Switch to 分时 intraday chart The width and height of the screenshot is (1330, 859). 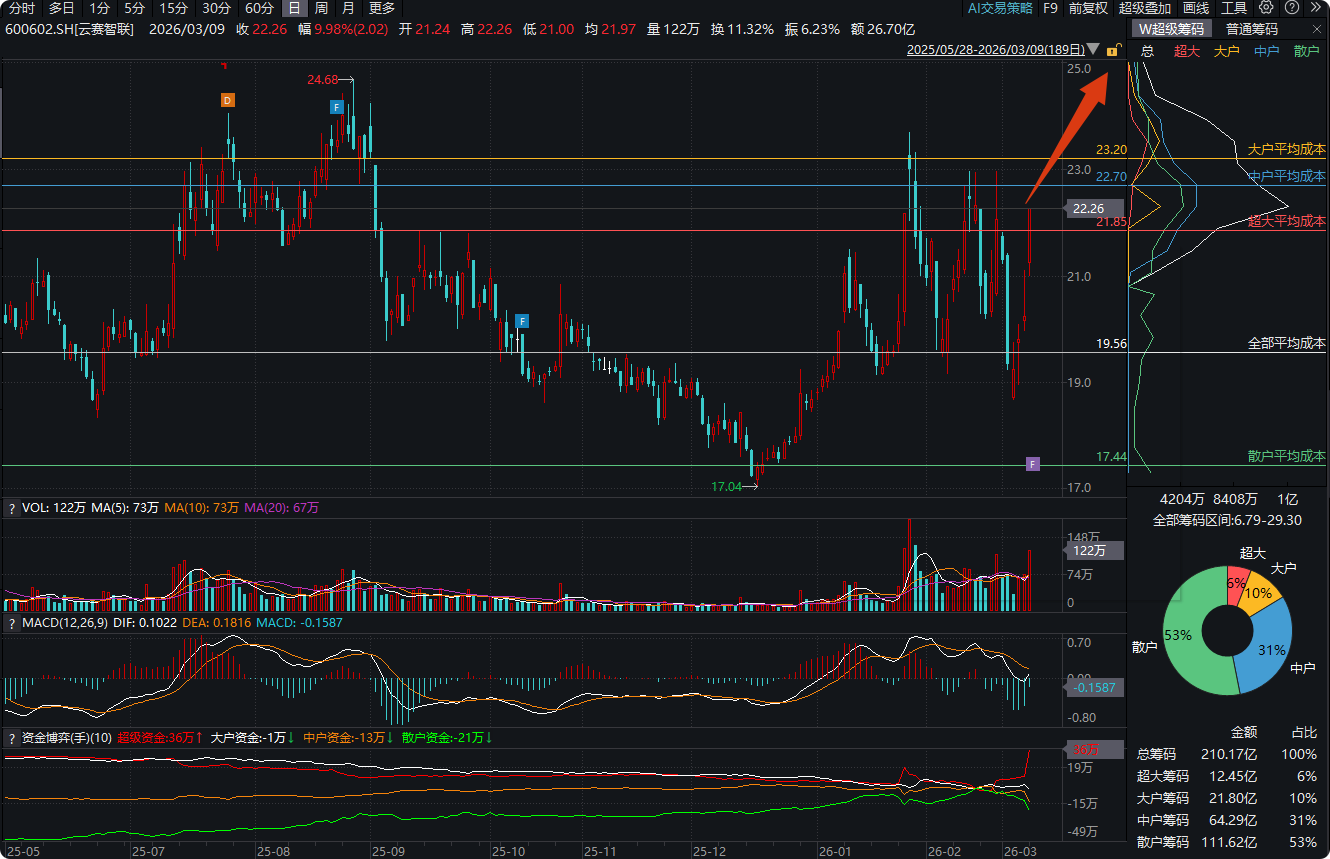22,8
